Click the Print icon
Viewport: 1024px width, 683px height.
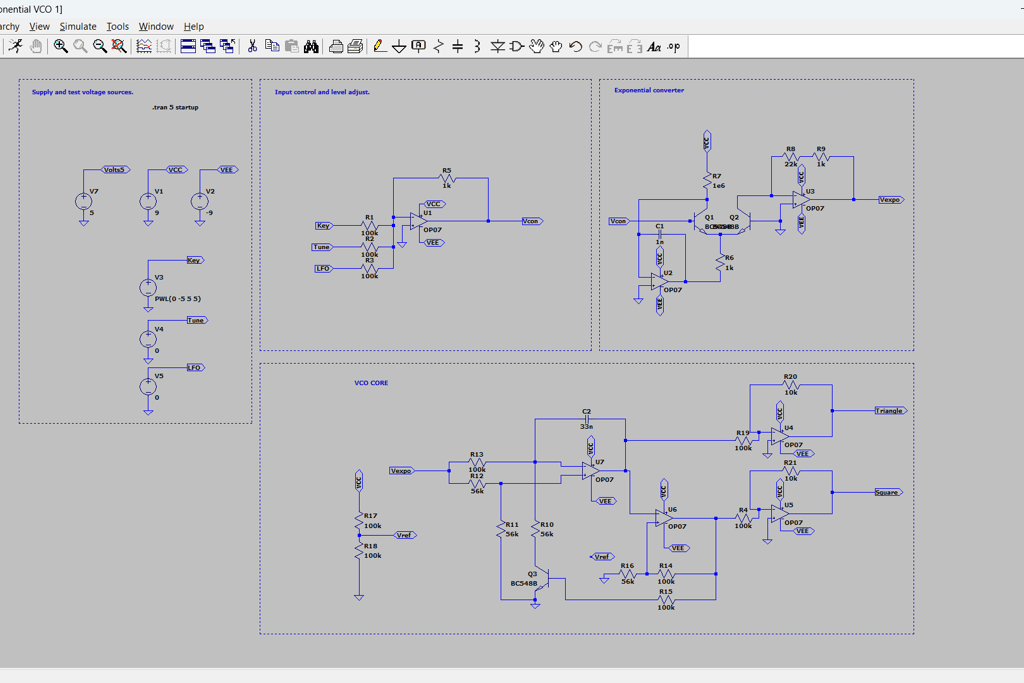(x=336, y=46)
